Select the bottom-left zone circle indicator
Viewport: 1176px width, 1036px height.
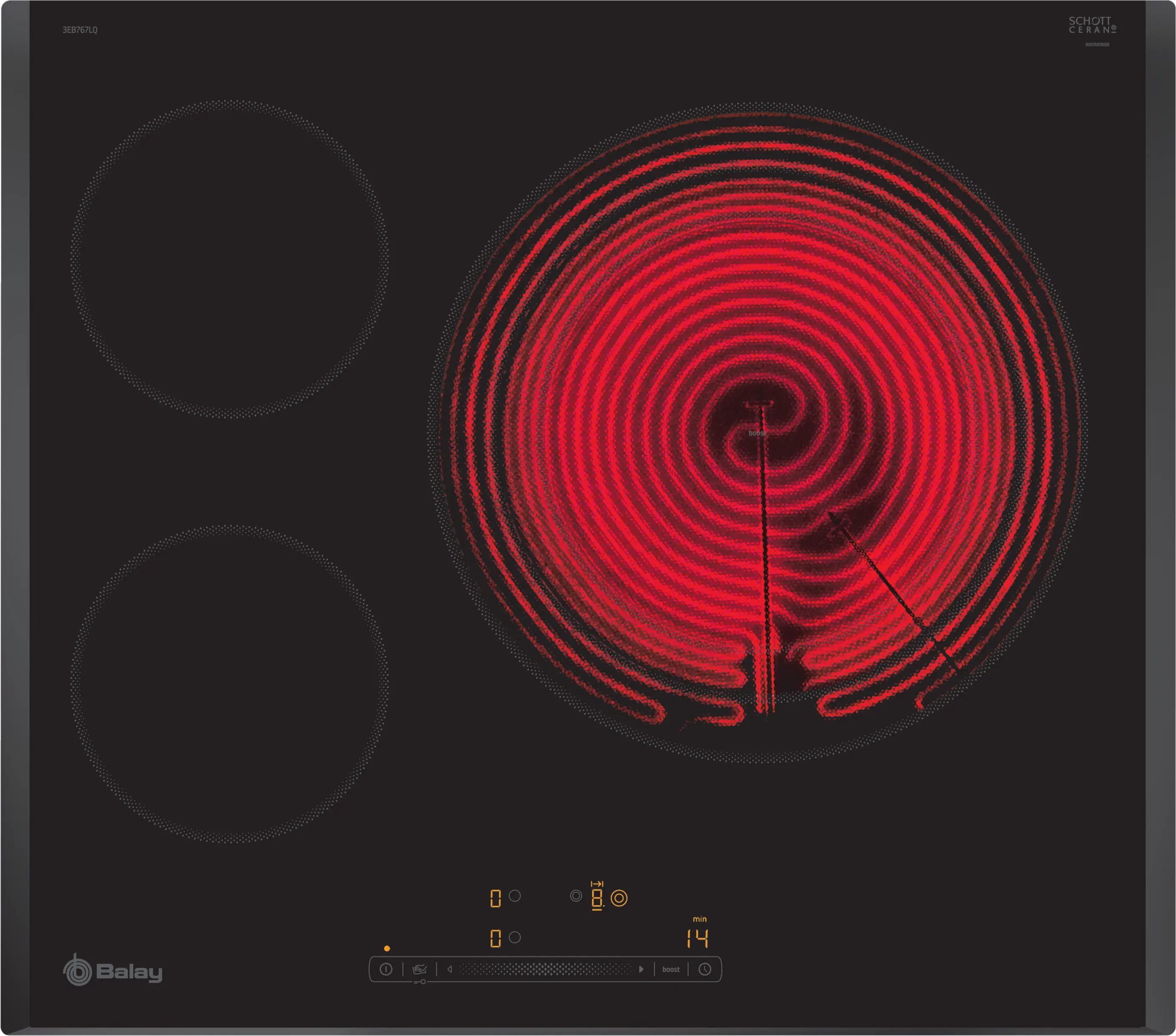[515, 937]
